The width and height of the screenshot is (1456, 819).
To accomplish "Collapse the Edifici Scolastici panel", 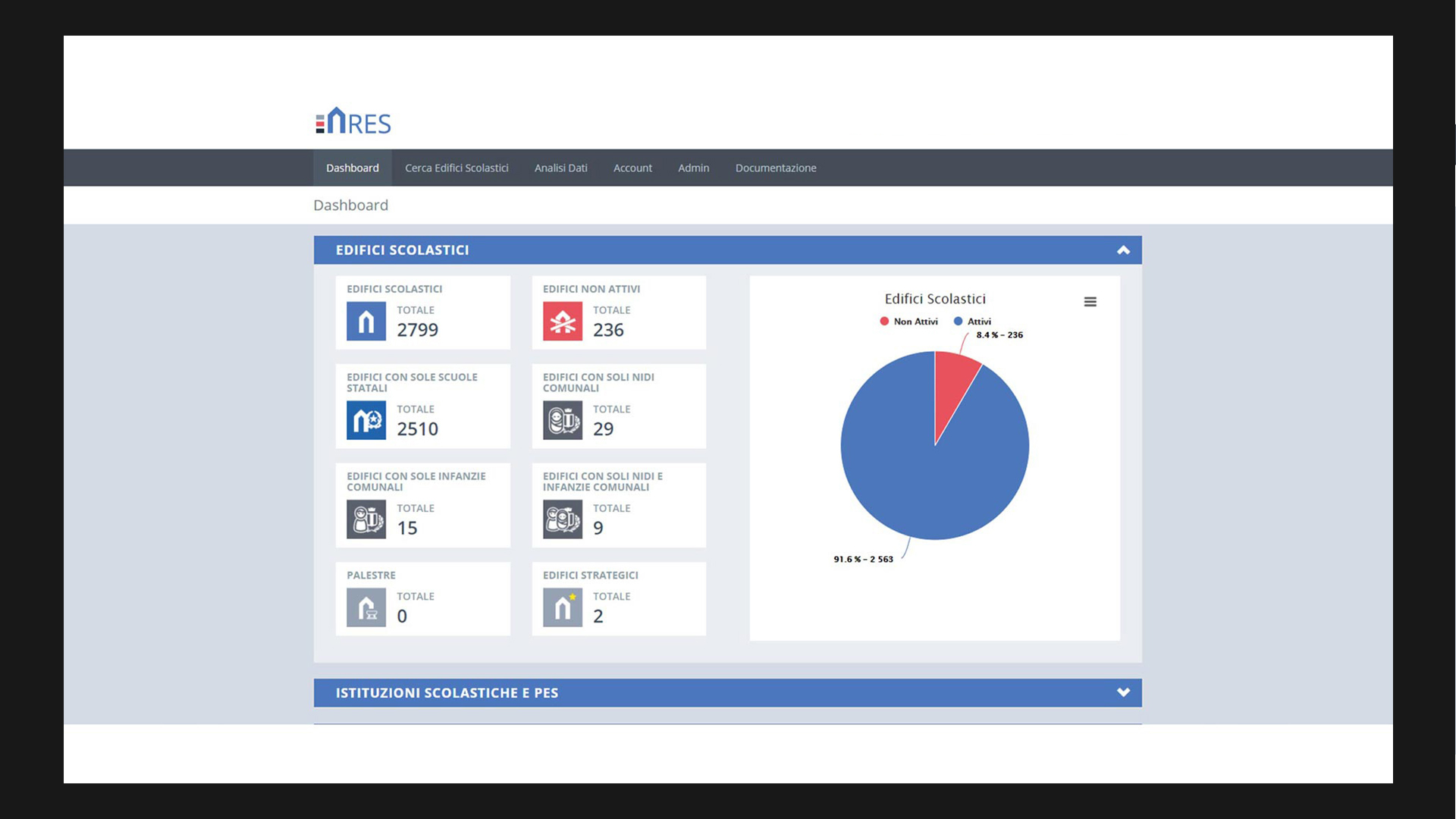I will click(1123, 250).
